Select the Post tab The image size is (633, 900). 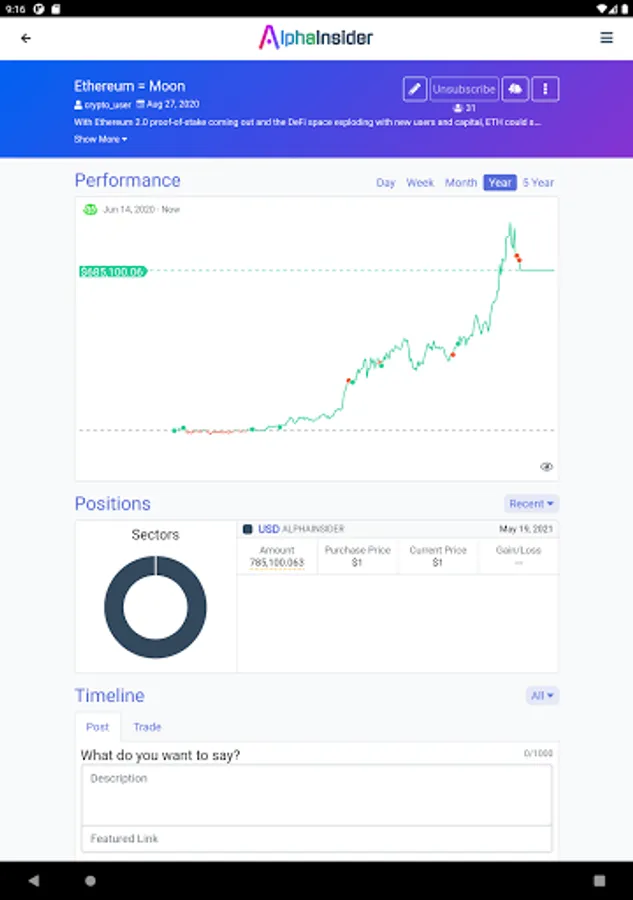[97, 727]
